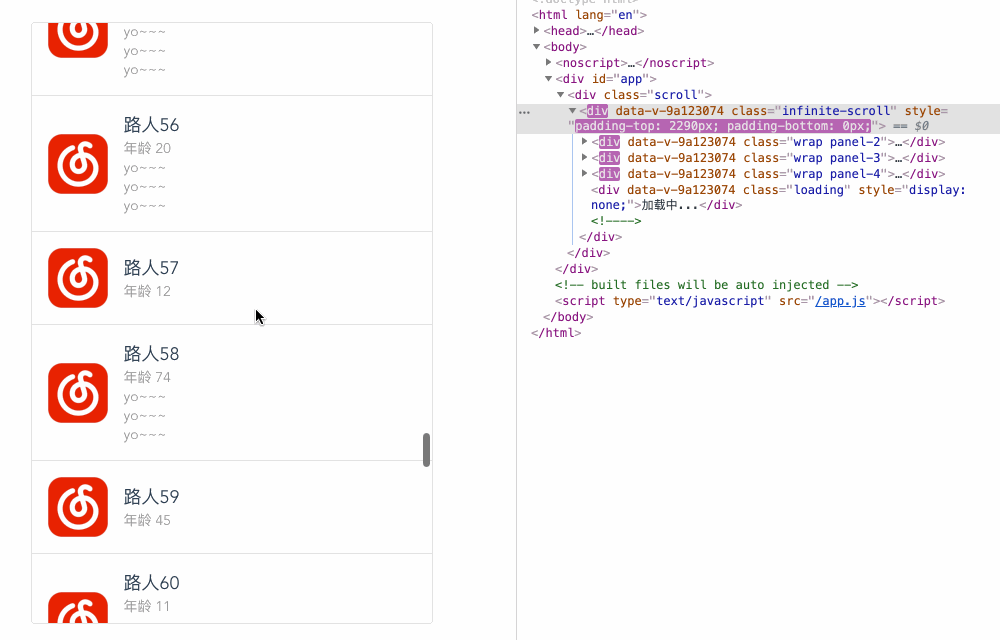Screen dimensions: 1000x640
Task: Click the class name infinite-scroll attribute
Action: [836, 111]
